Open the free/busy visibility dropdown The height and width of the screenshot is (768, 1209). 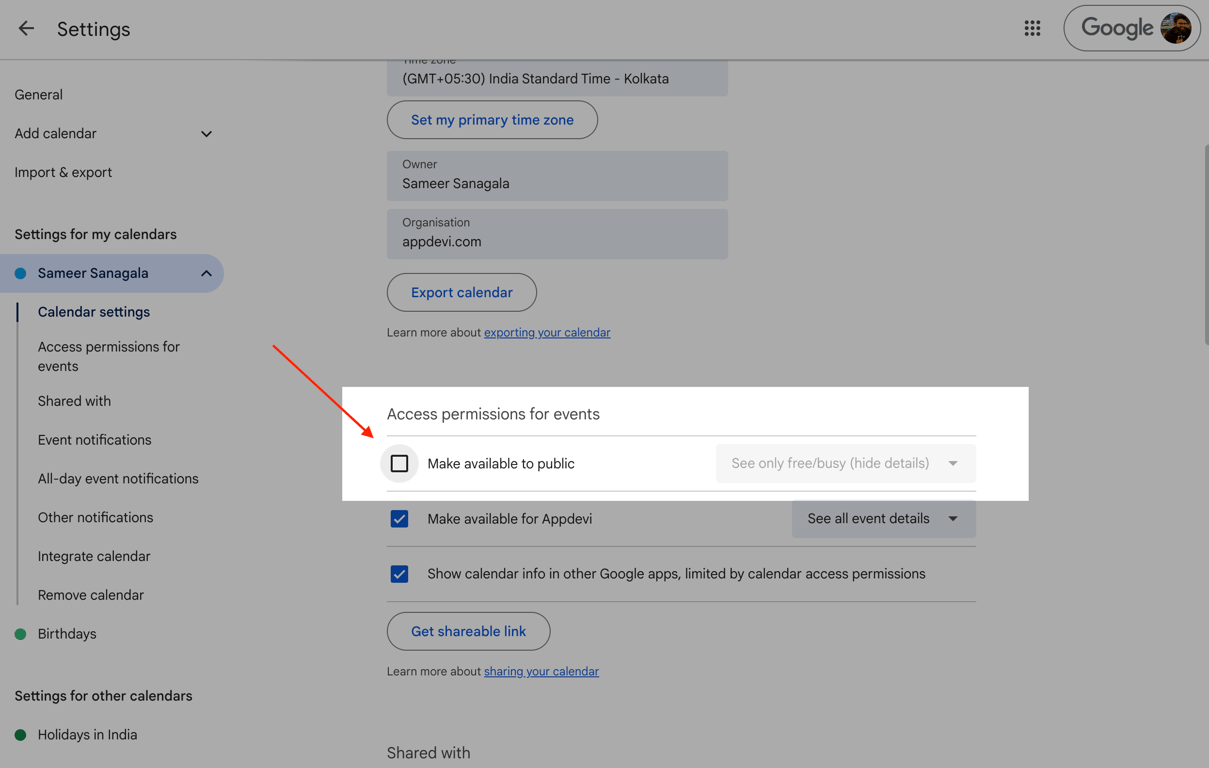click(845, 464)
